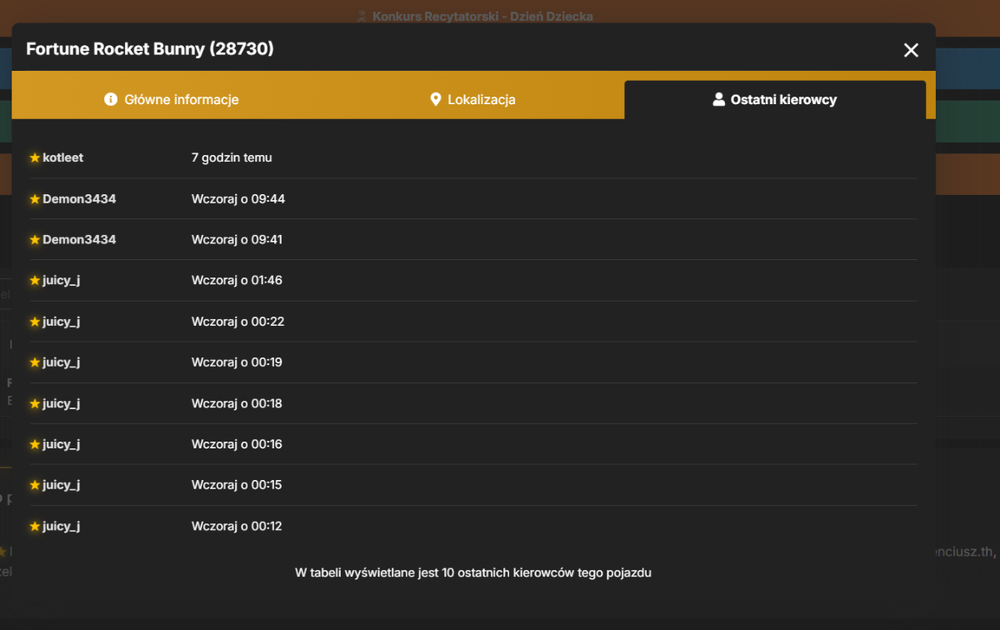Click the star in the Wczoraj o 00:12 row

(x=35, y=527)
